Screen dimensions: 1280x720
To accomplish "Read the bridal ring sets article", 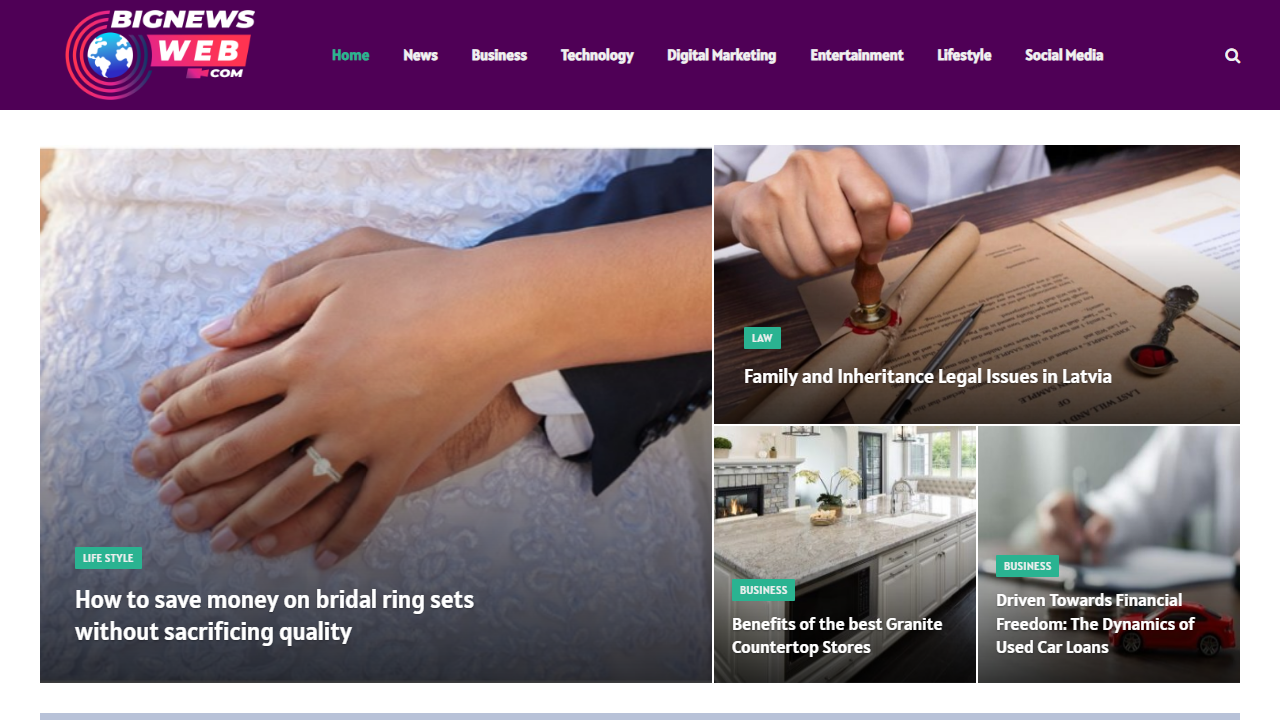I will [x=274, y=615].
